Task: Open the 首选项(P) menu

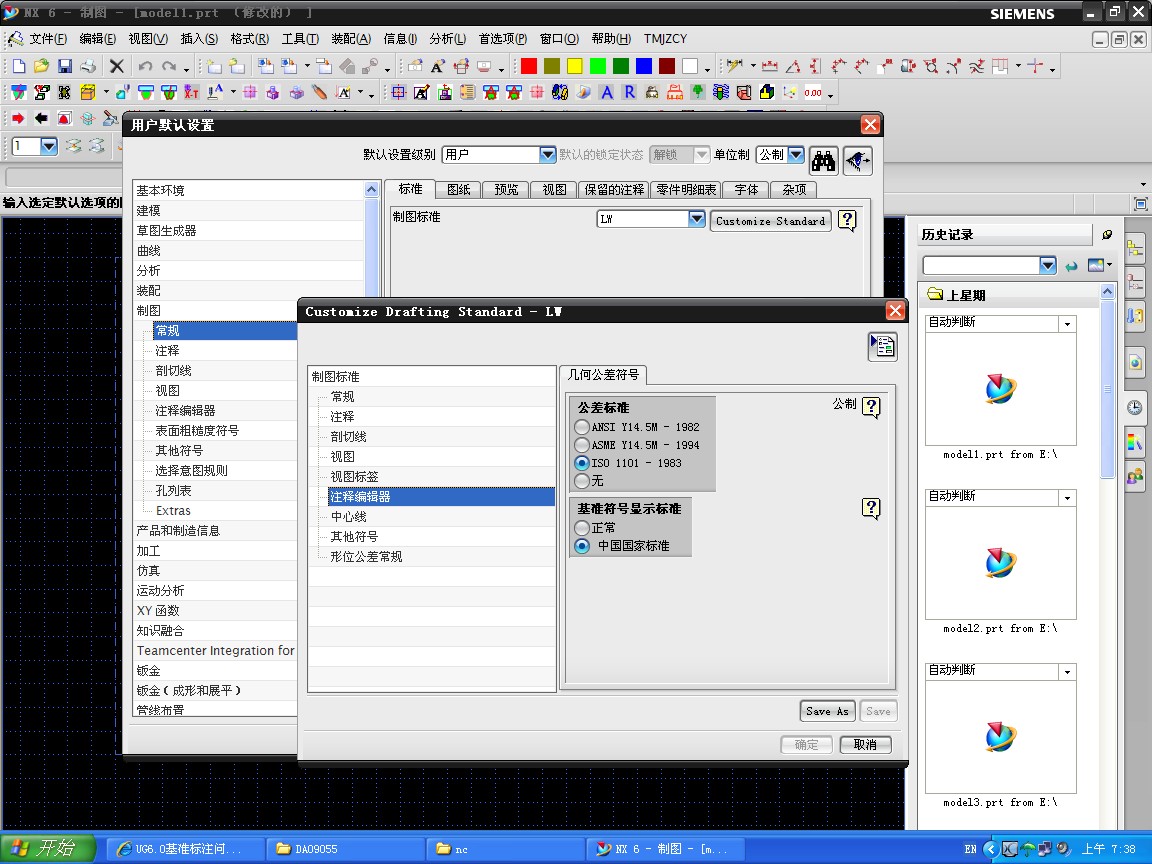Action: point(503,39)
